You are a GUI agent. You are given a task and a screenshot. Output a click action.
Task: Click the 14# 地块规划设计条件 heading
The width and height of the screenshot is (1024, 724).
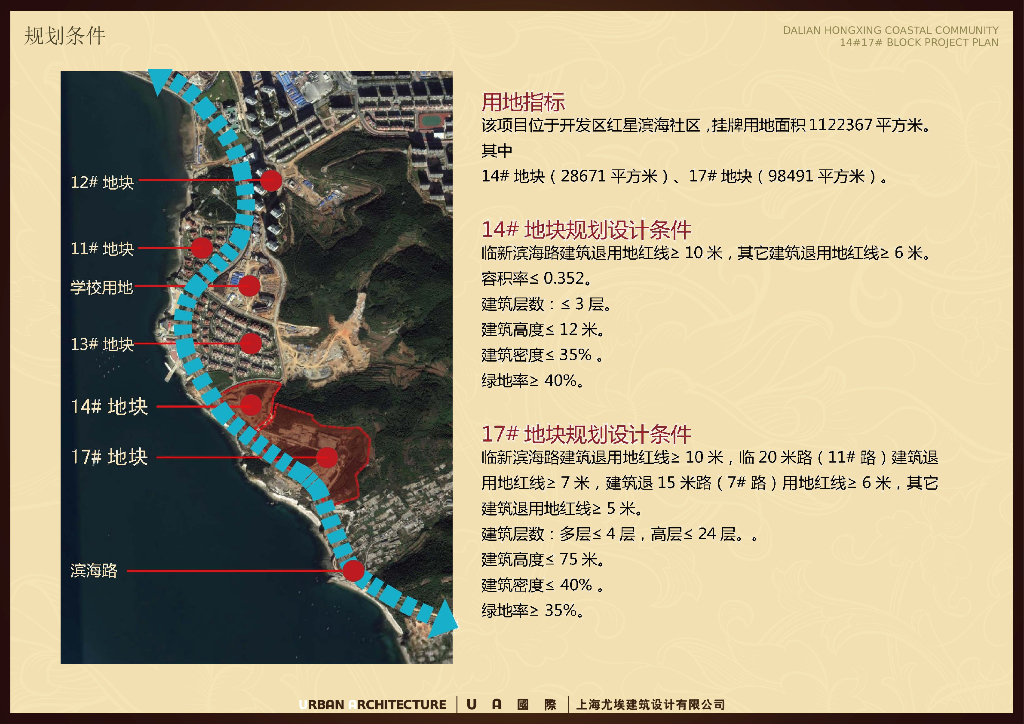tap(586, 229)
